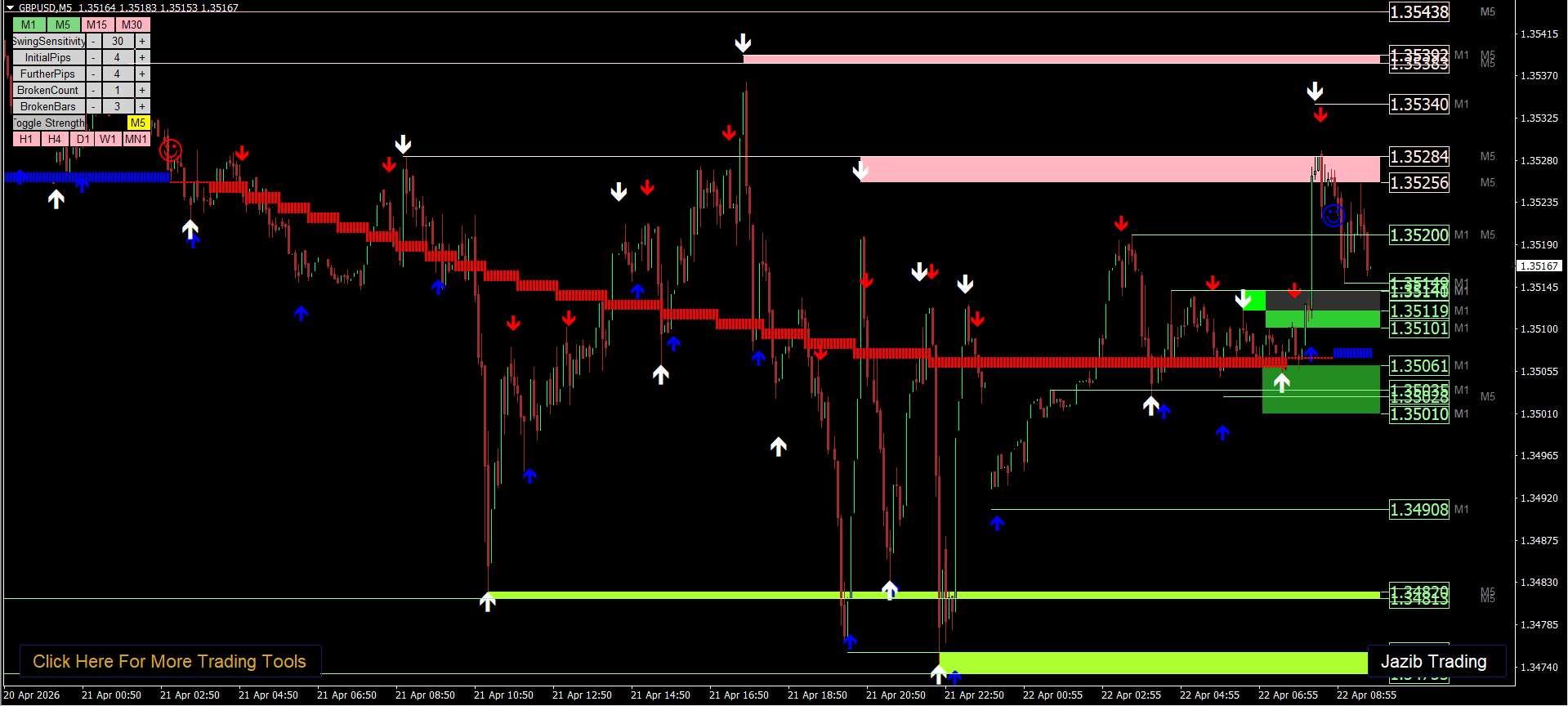The height and width of the screenshot is (706, 1568).
Task: Click the SwingSensitivity value field showing 30
Action: pos(118,41)
